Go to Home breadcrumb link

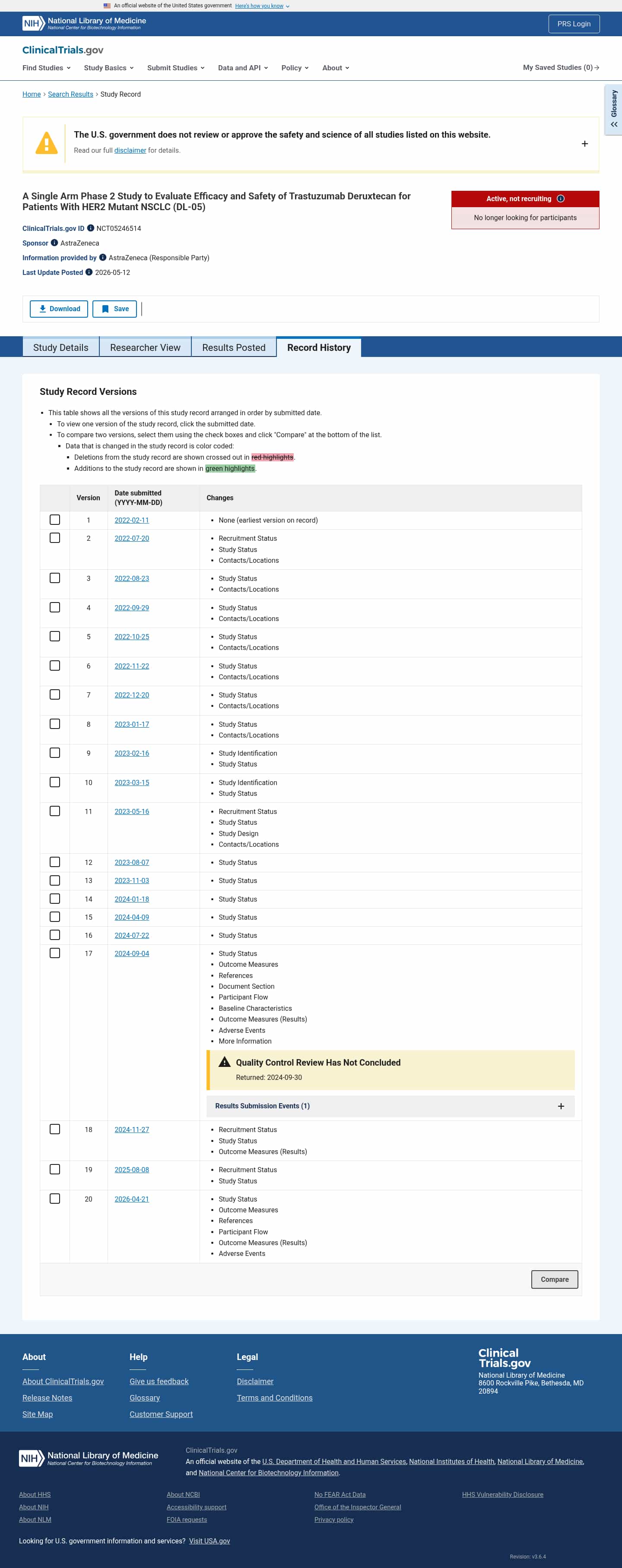tap(32, 95)
